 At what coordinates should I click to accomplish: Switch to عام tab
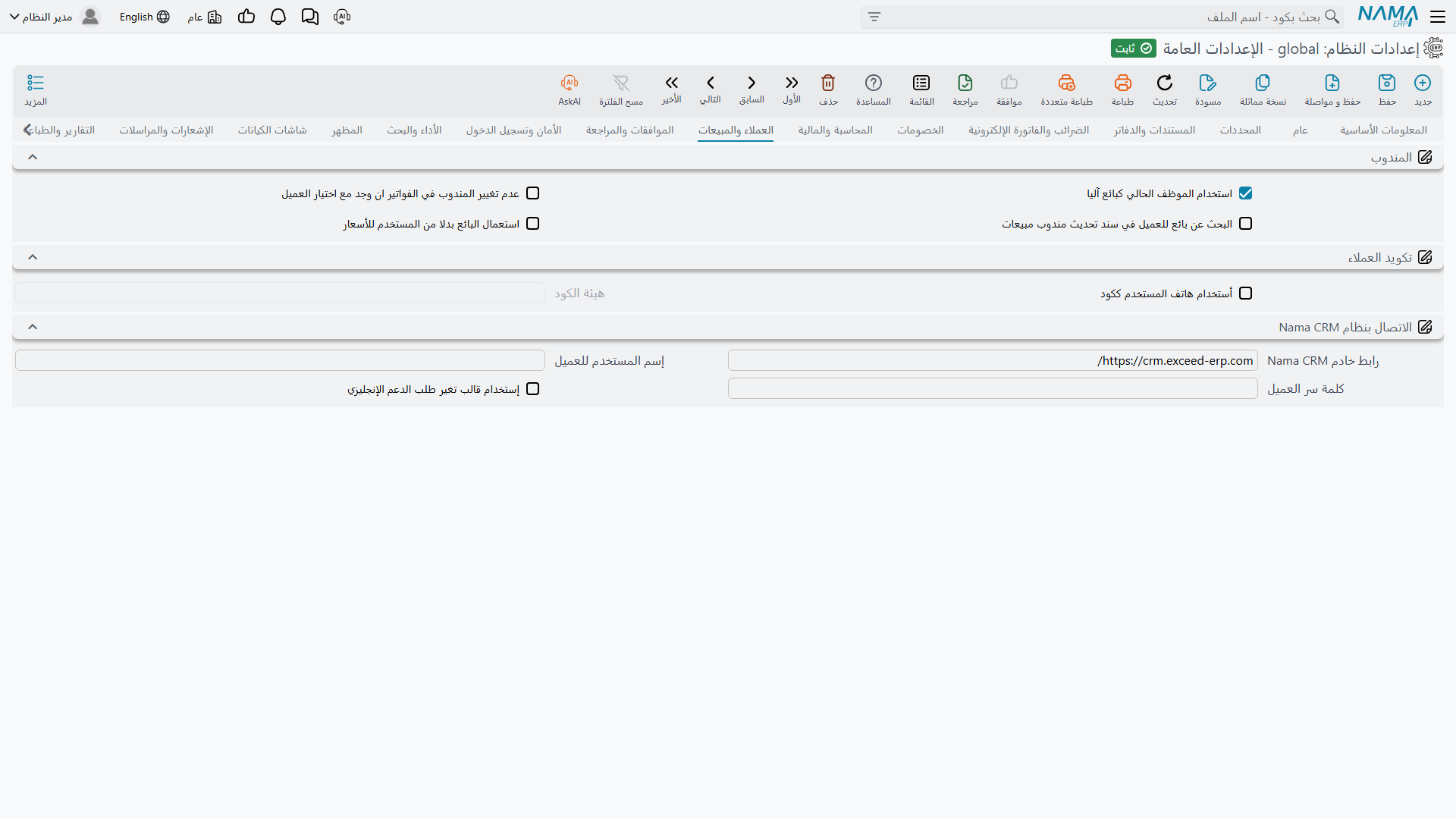coord(1301,130)
